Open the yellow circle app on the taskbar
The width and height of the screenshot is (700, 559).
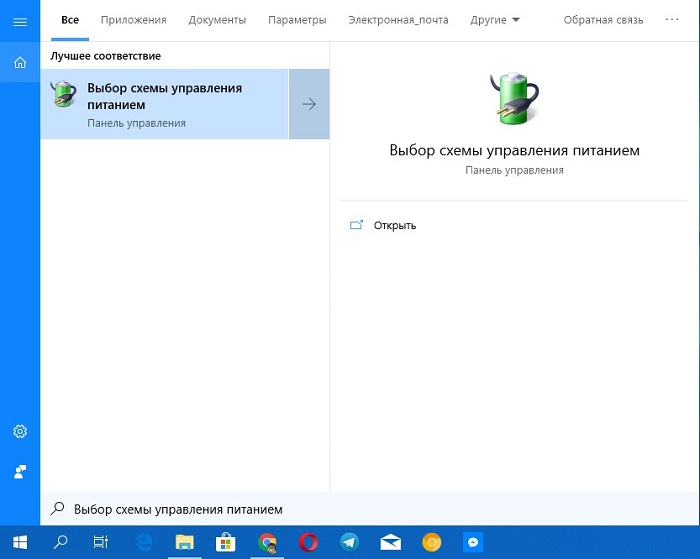click(x=432, y=542)
